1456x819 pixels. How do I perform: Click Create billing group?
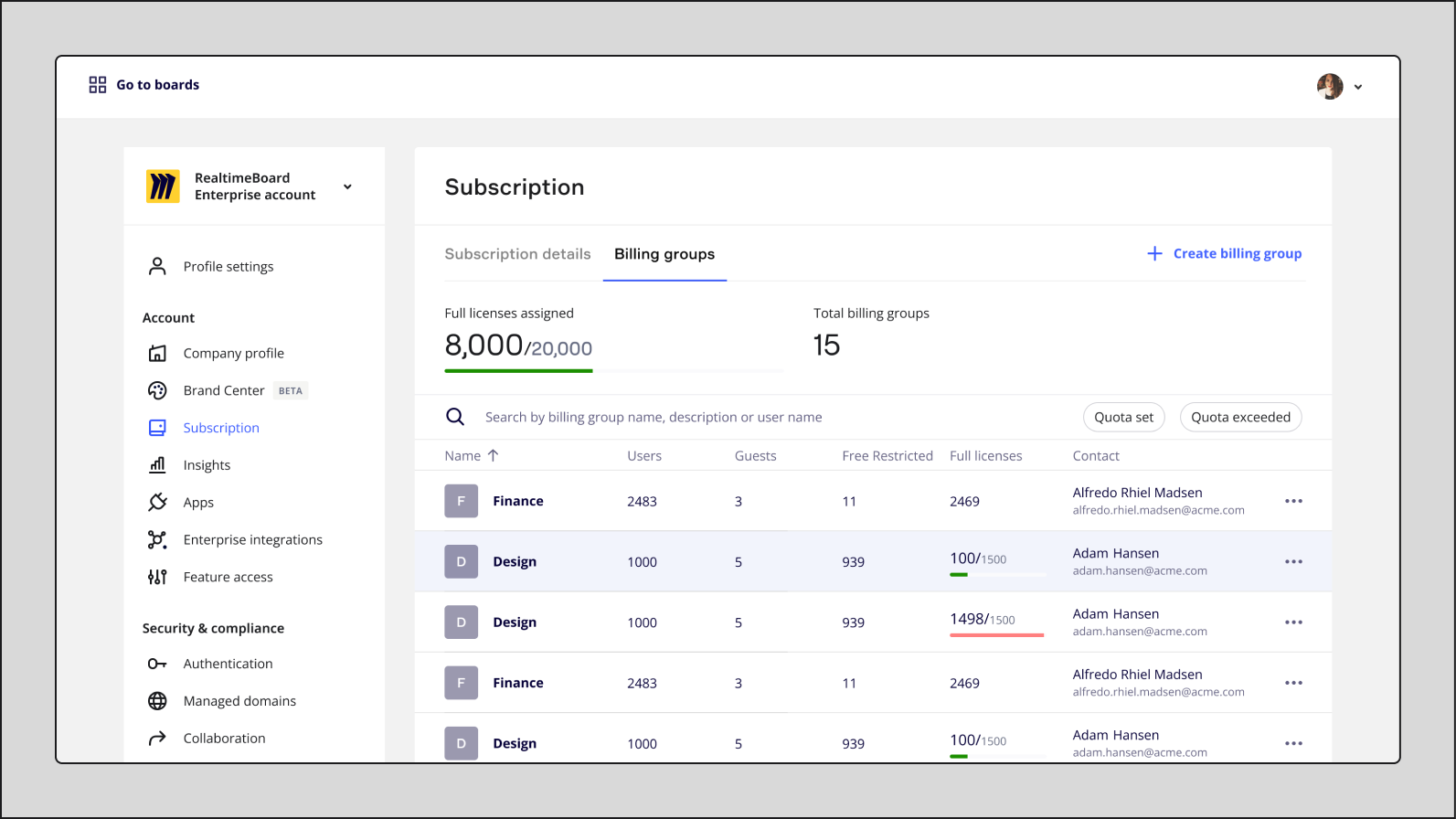(x=1224, y=253)
